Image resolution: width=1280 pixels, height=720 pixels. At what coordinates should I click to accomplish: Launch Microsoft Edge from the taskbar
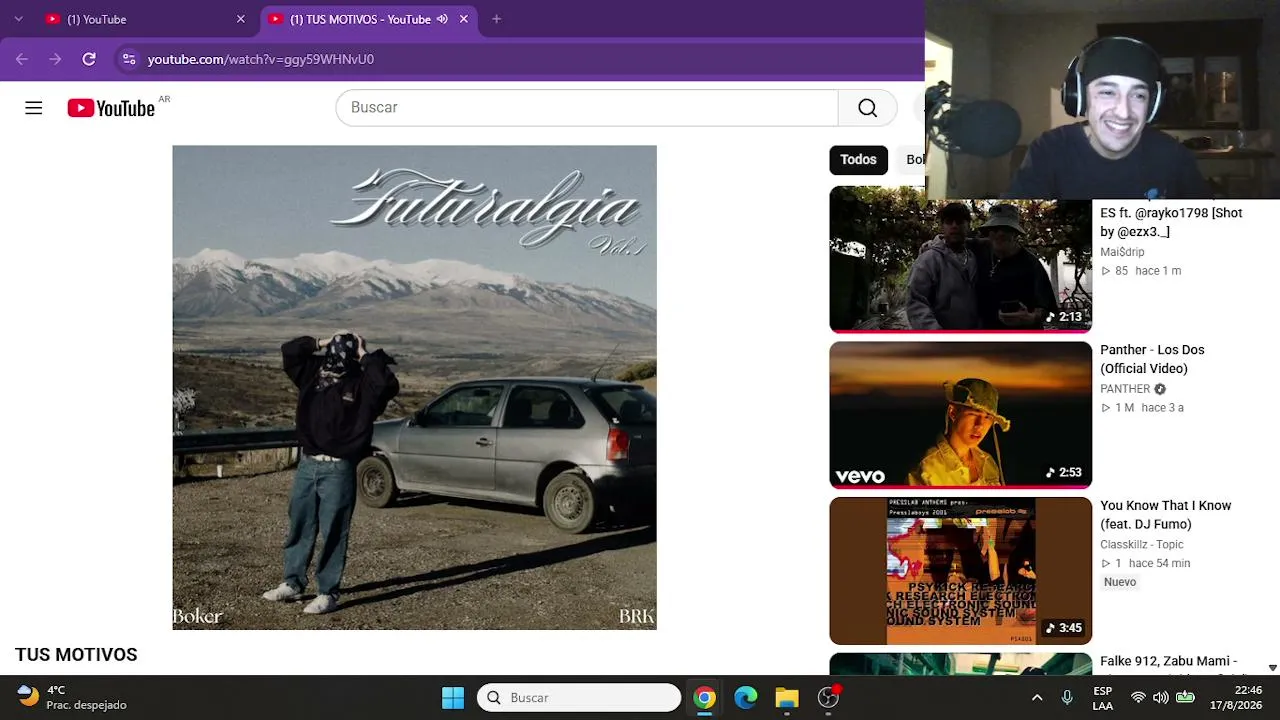tap(746, 698)
